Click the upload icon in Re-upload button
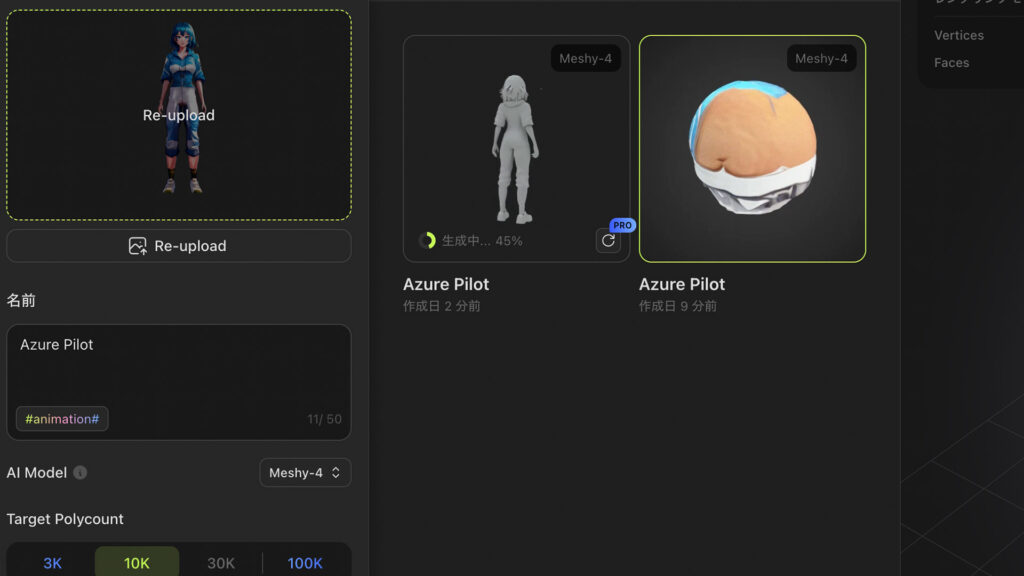This screenshot has width=1024, height=576. tap(138, 246)
